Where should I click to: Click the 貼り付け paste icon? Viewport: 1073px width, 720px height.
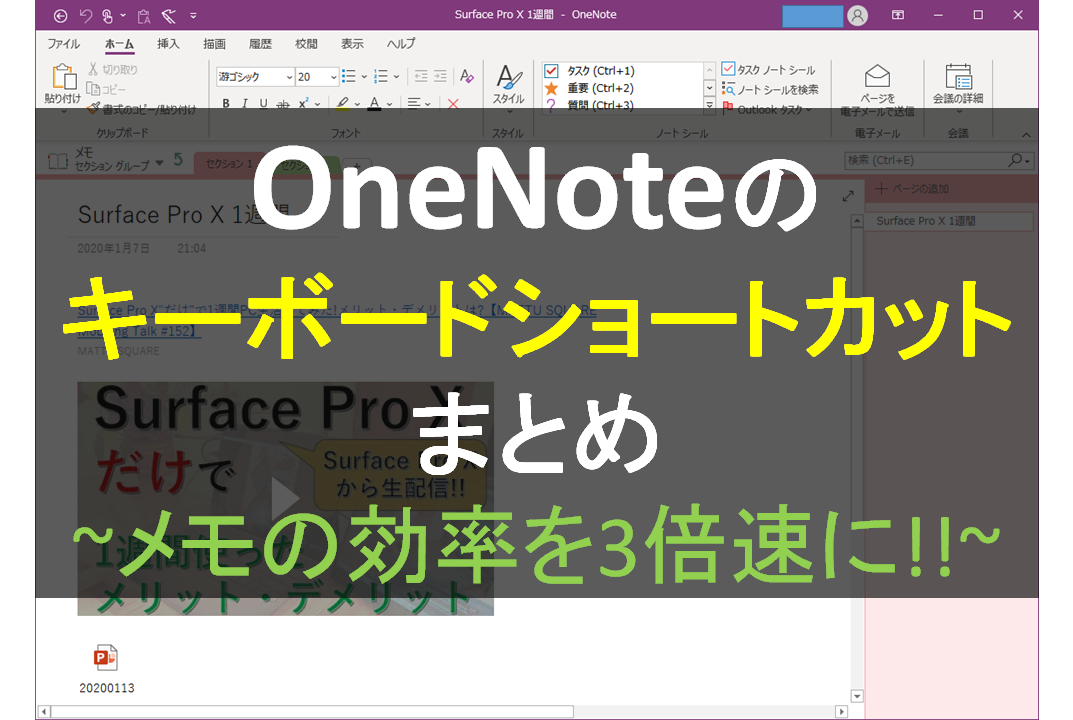coord(64,77)
